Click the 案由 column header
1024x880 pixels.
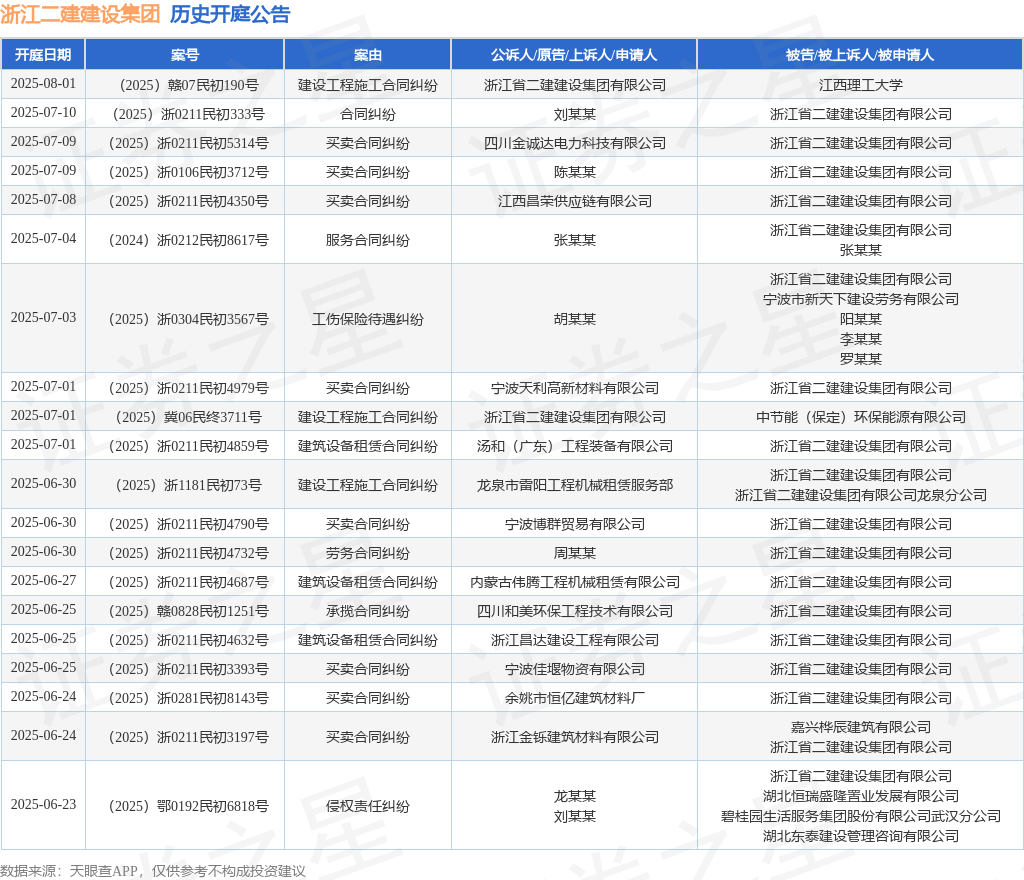(368, 55)
